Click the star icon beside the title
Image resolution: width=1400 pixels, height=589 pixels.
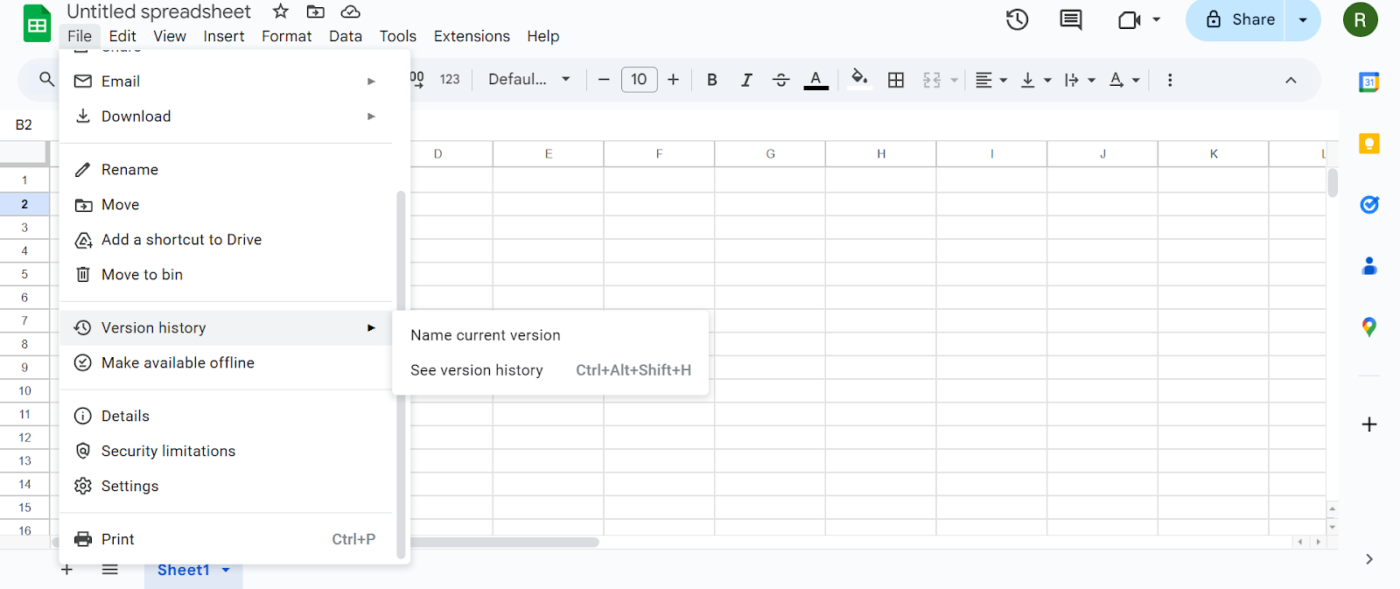click(281, 12)
